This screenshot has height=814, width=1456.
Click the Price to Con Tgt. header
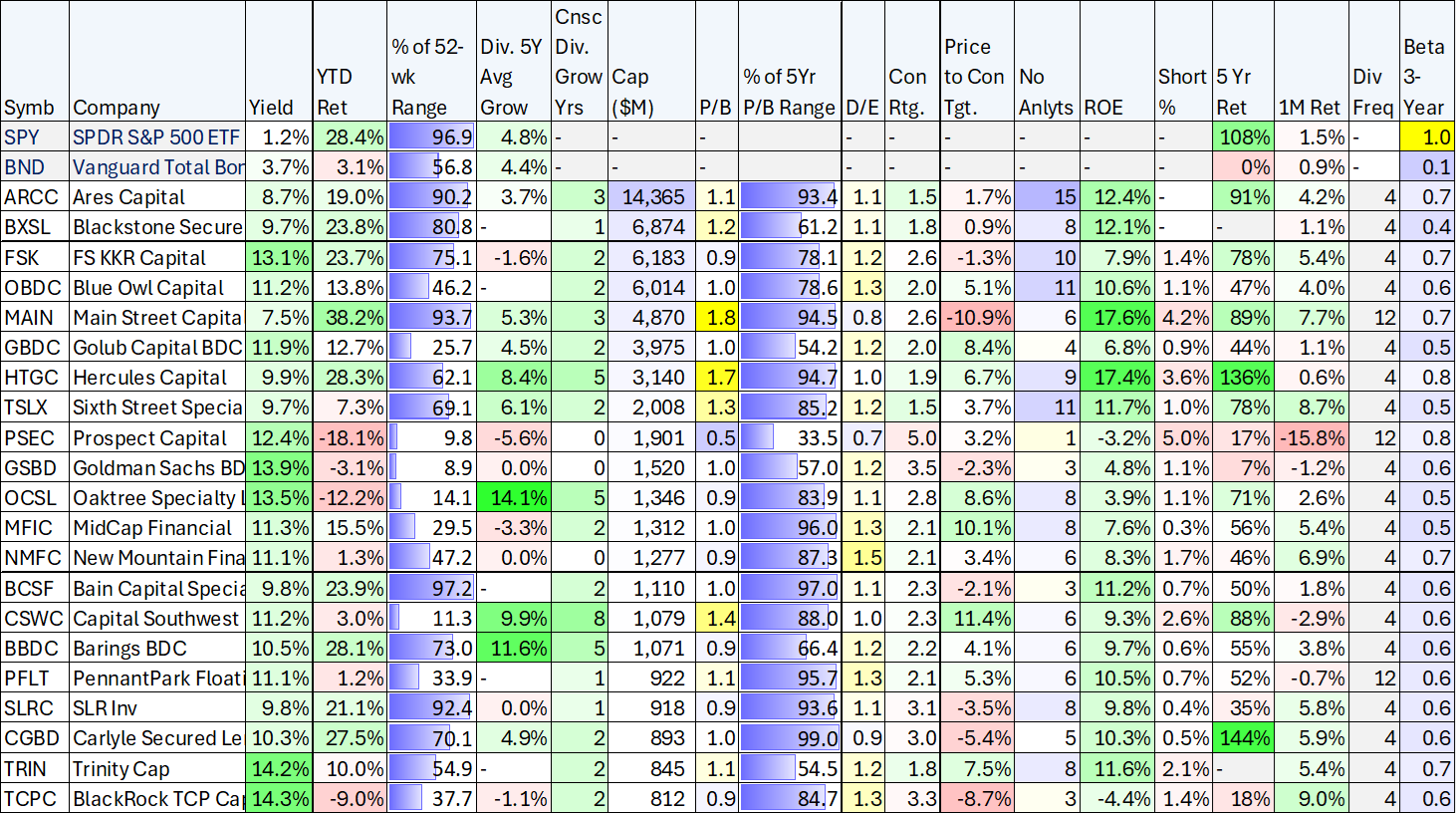pos(977,62)
